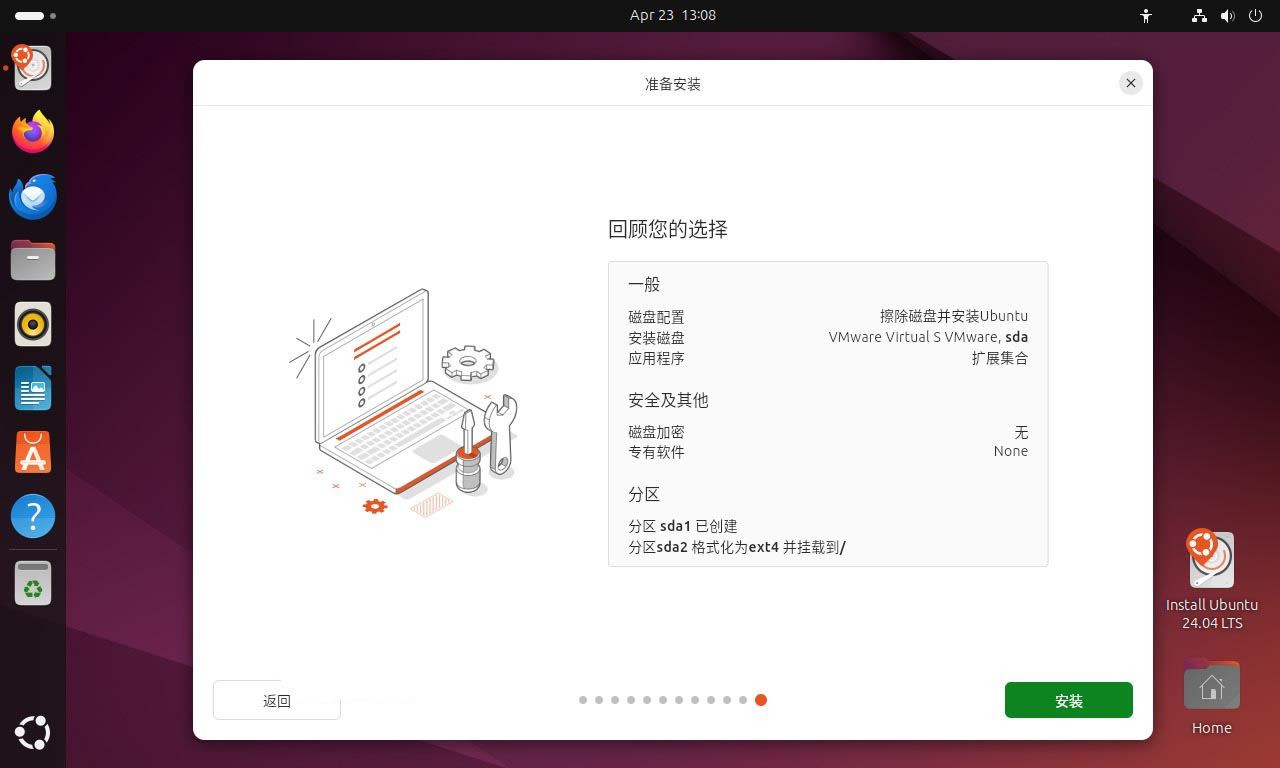Open the Home folder desktop icon
The image size is (1280, 768).
point(1211,688)
